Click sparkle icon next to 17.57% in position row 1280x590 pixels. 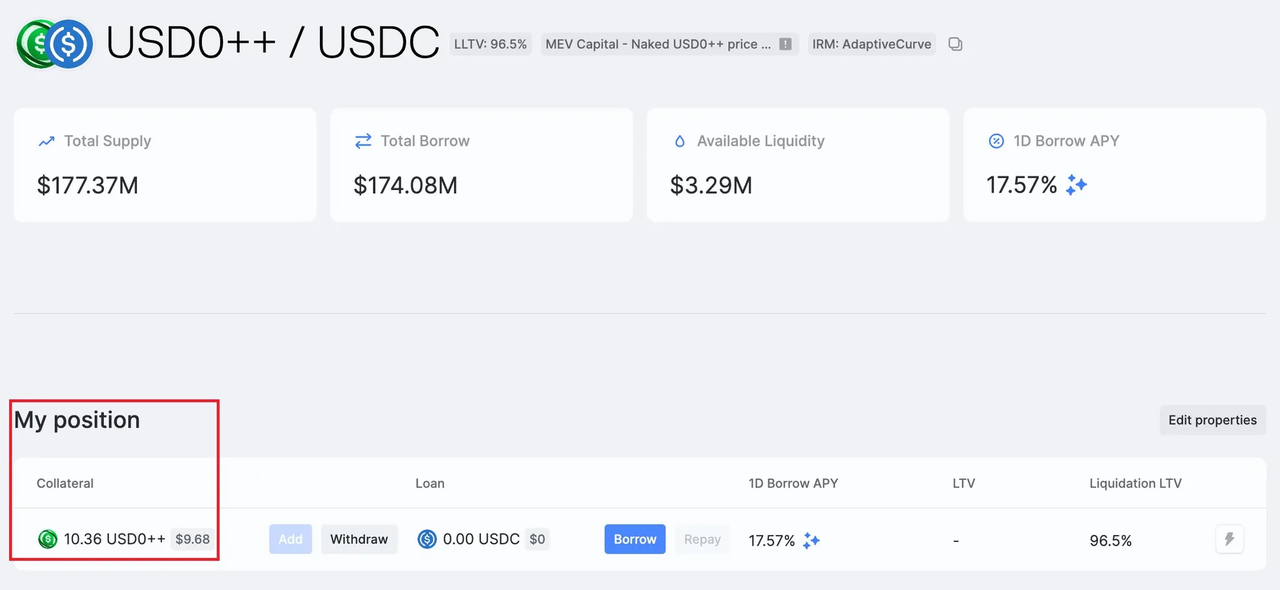[x=811, y=540]
